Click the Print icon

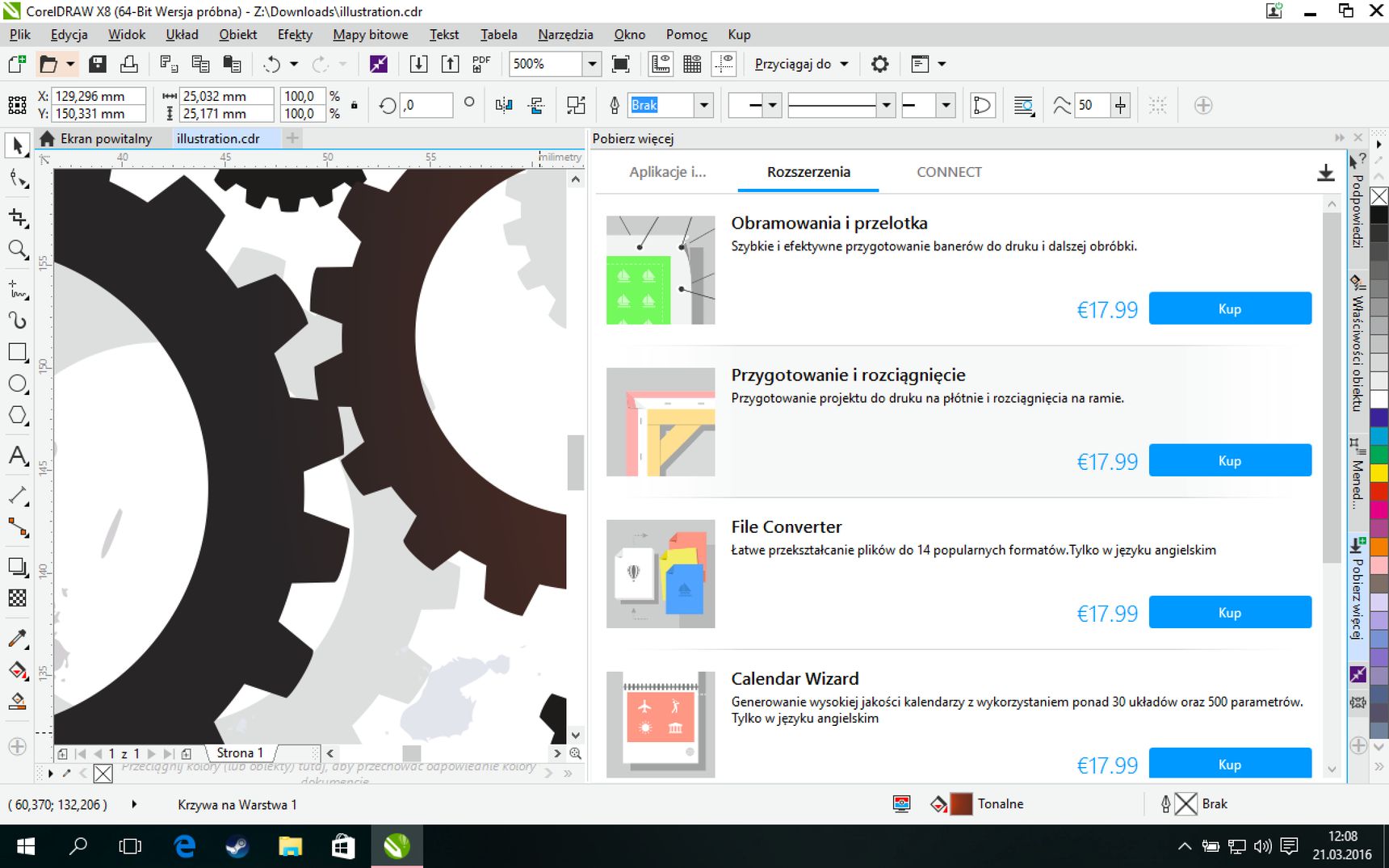(x=129, y=64)
